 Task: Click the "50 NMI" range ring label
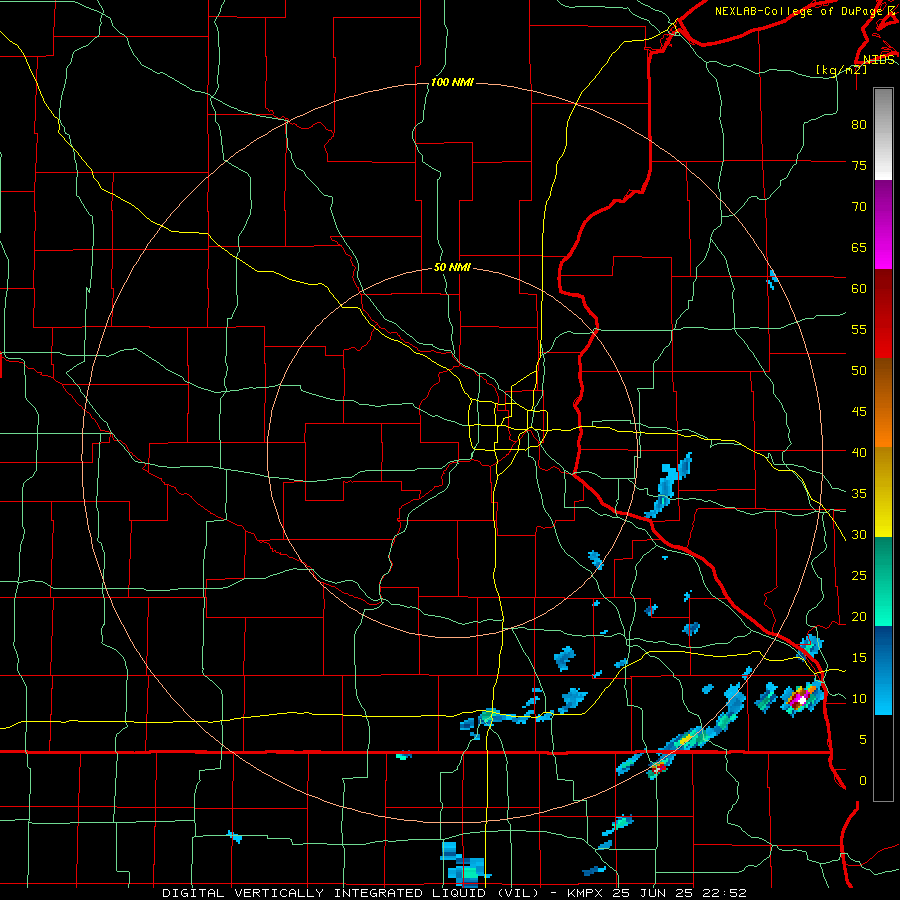[x=452, y=267]
